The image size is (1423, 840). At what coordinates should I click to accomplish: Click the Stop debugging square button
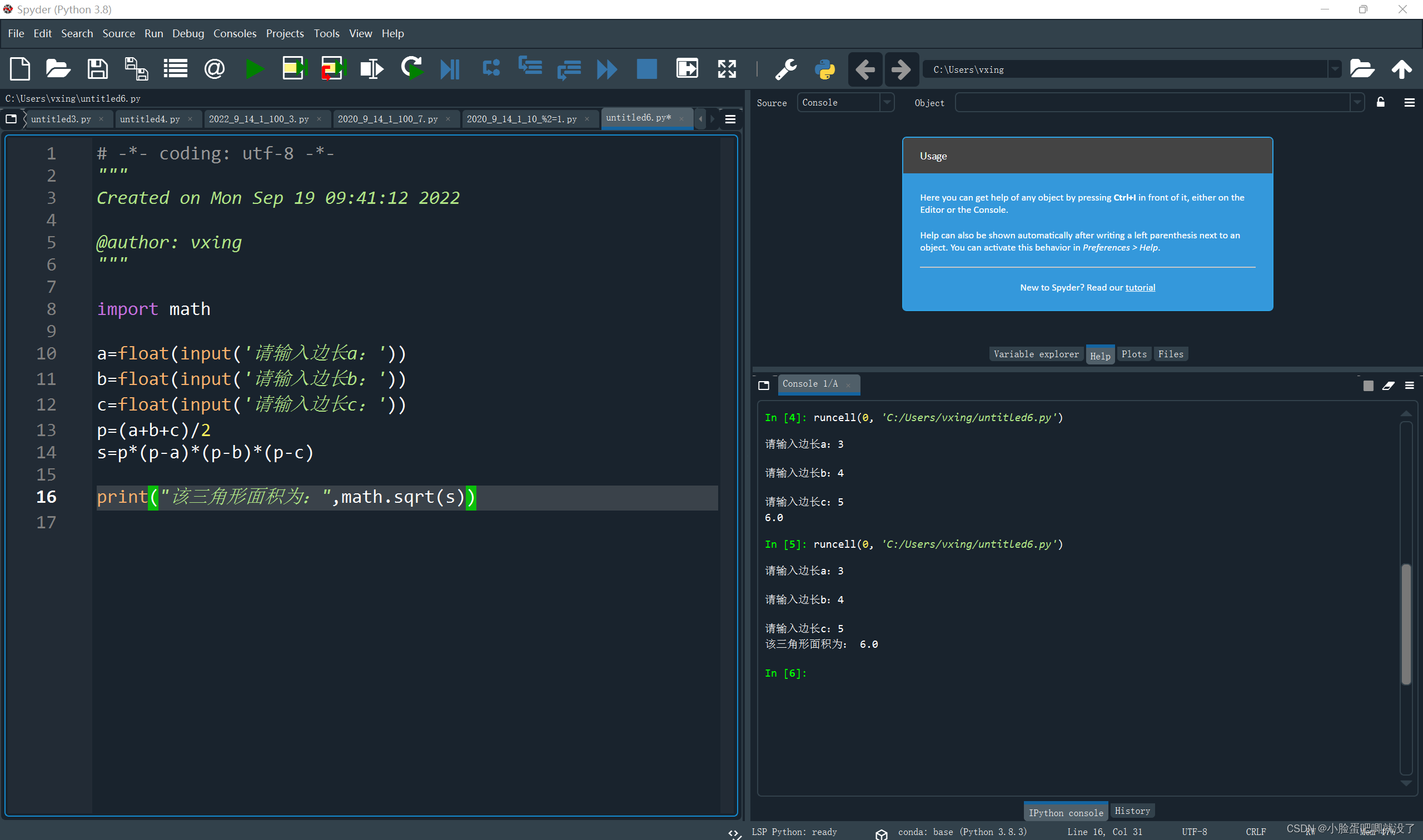click(x=646, y=69)
